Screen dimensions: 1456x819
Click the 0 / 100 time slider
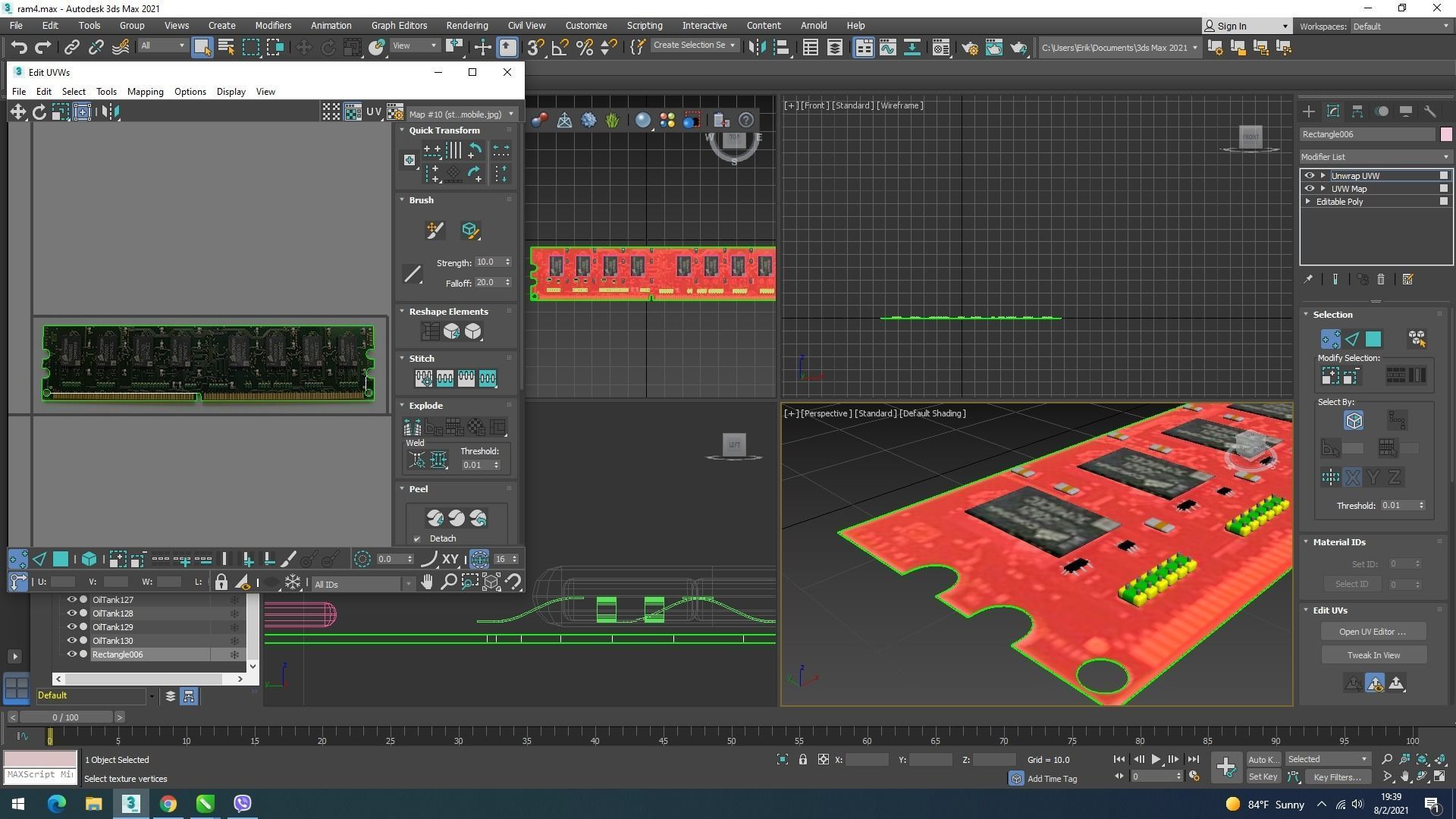65,717
